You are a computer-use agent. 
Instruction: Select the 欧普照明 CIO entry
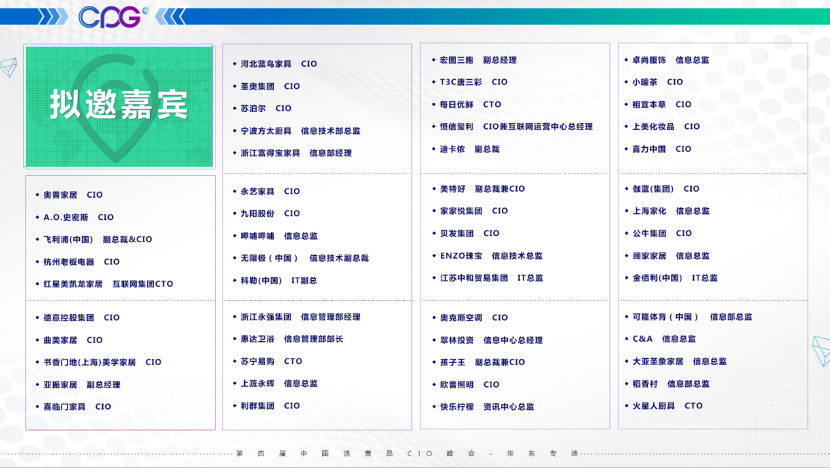pyautogui.click(x=469, y=384)
